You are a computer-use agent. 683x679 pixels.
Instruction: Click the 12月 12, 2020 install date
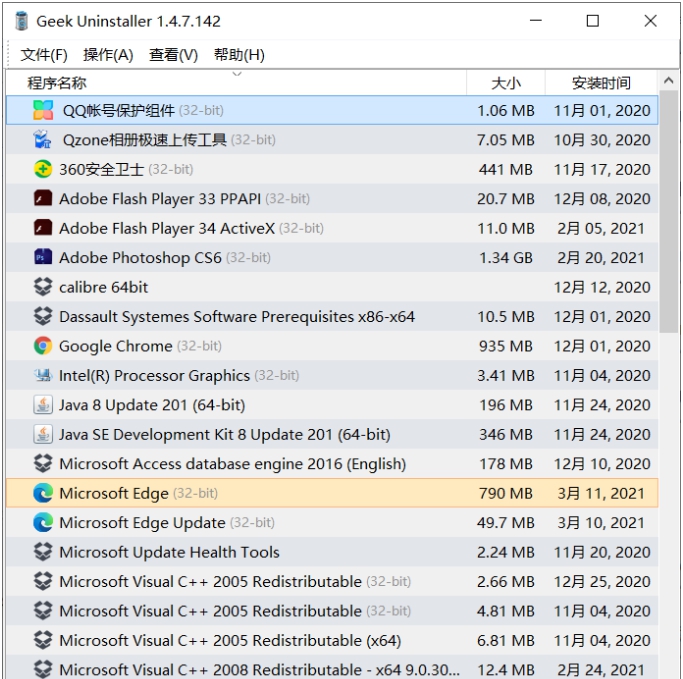pyautogui.click(x=602, y=287)
